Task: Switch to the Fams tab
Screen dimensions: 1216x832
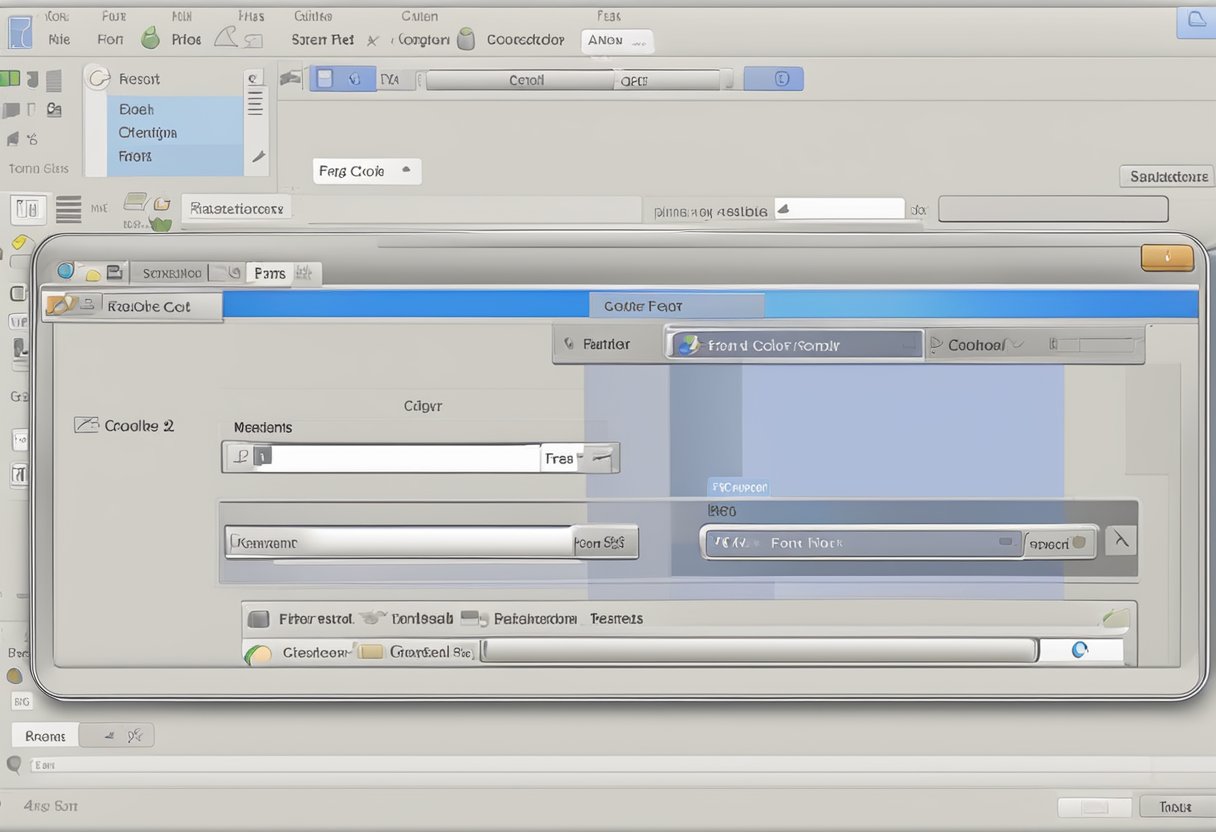Action: (x=269, y=273)
